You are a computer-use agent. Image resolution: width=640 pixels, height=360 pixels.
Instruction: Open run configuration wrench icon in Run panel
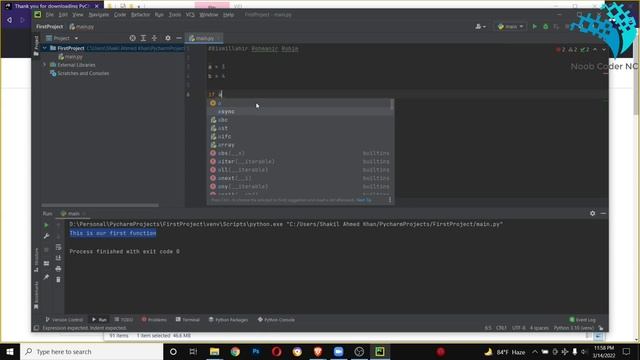pos(46,236)
